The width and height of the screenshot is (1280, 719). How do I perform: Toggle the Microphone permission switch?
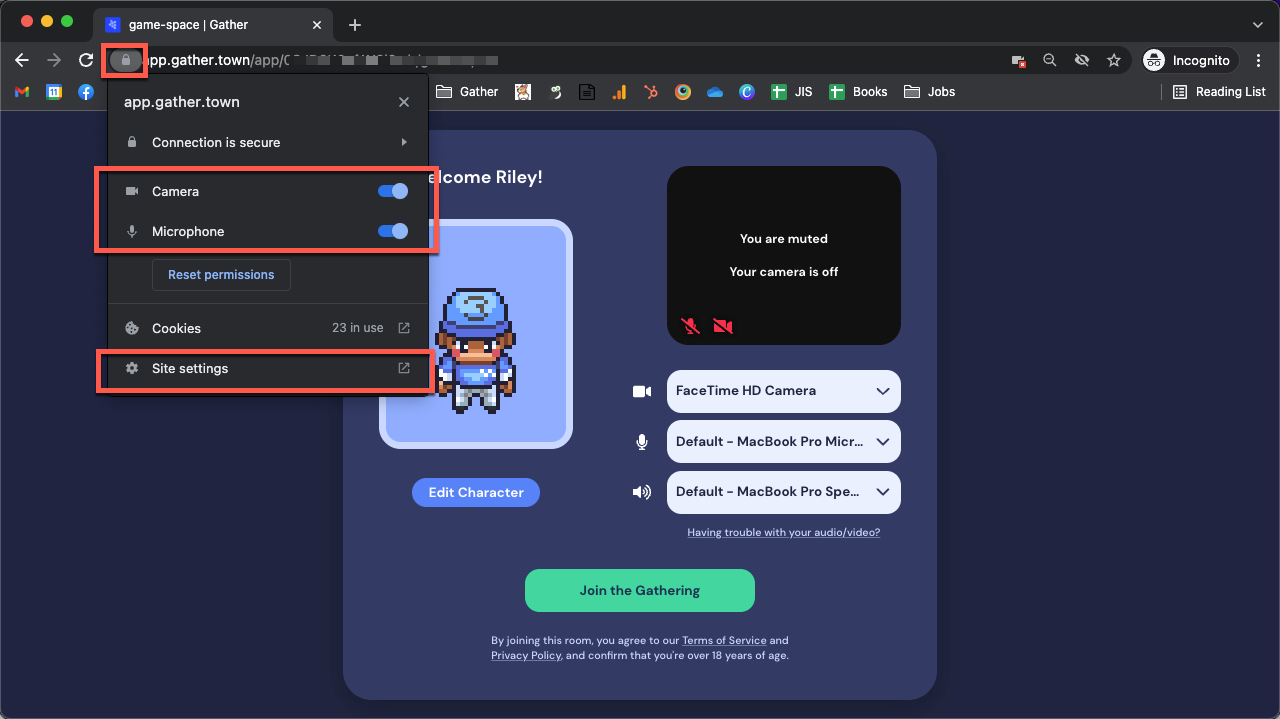tap(393, 231)
